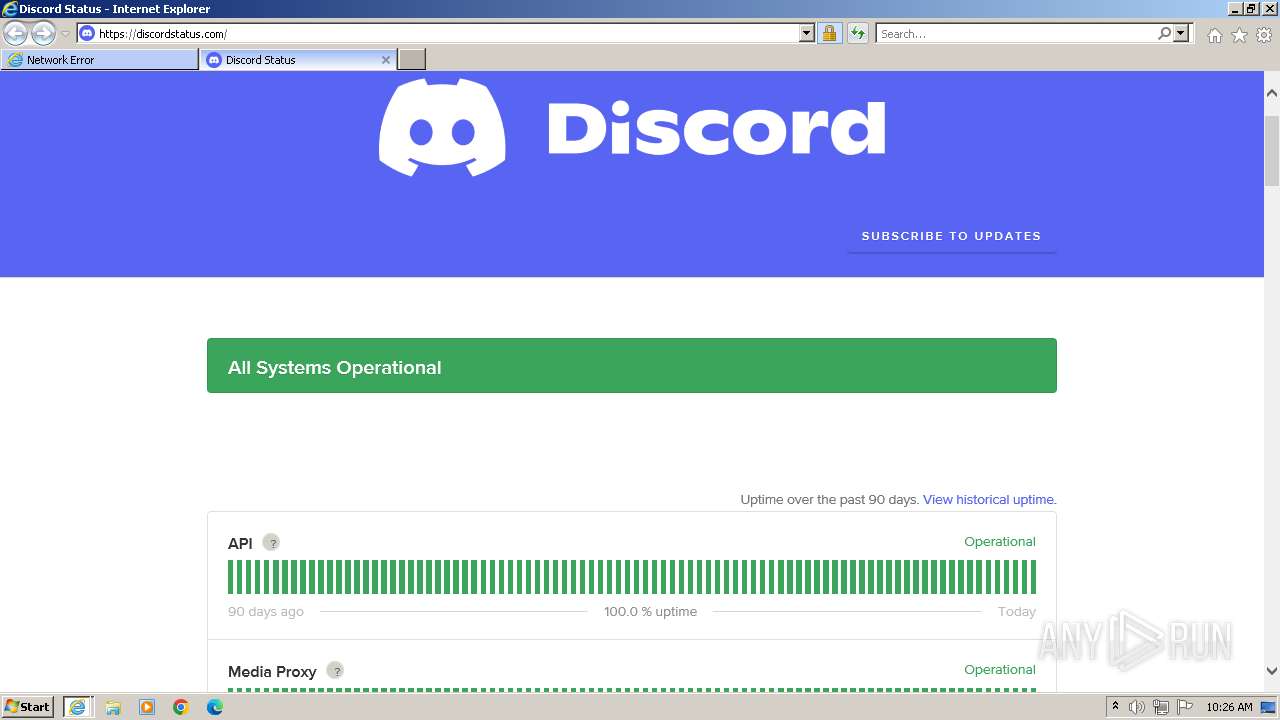Click the security lock icon
Image resolution: width=1280 pixels, height=720 pixels.
829,33
